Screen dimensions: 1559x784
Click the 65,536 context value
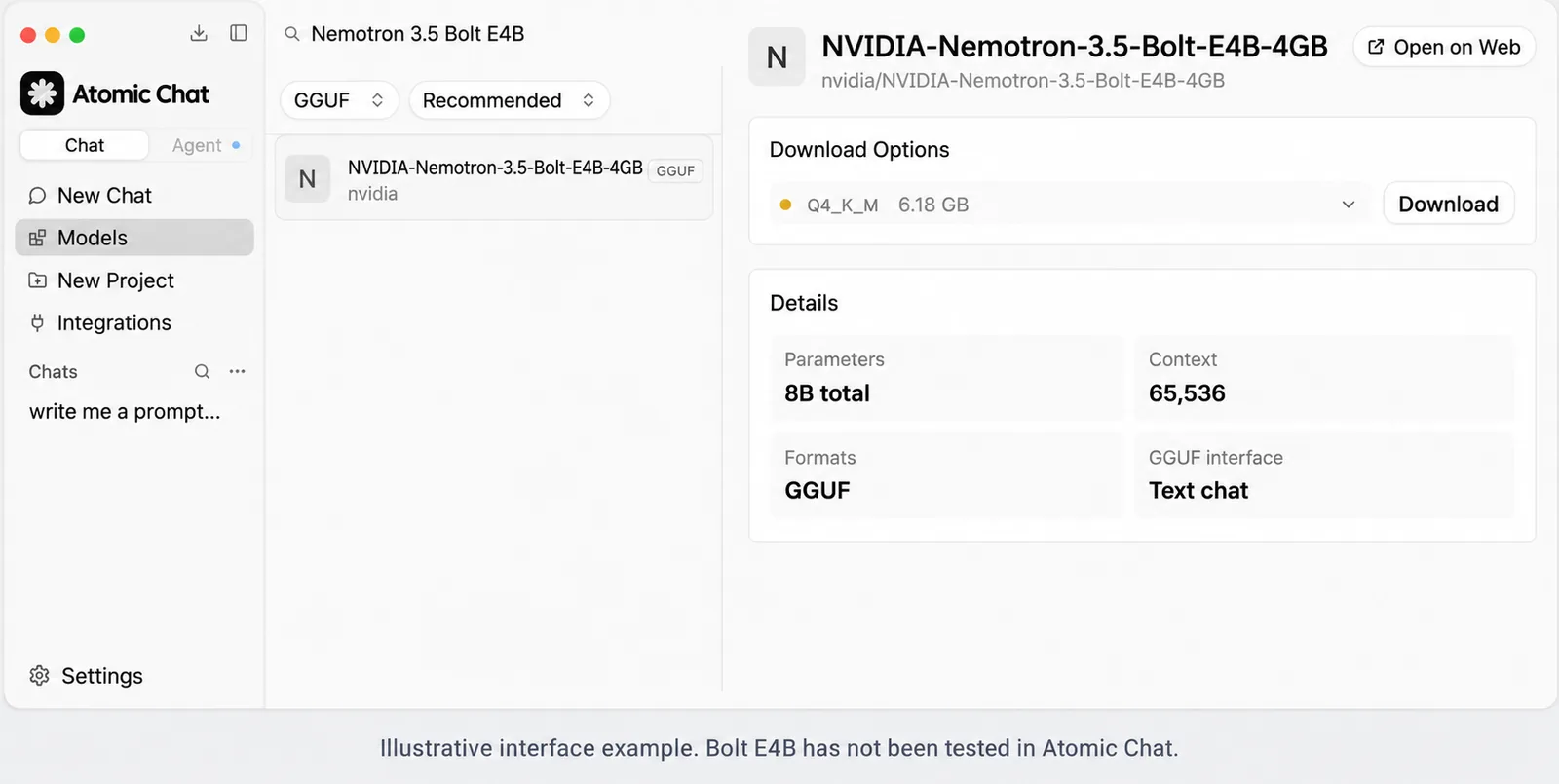[1187, 393]
